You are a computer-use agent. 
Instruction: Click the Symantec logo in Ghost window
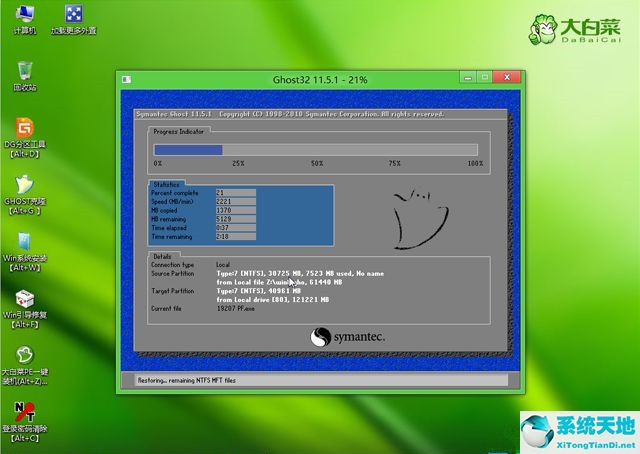tap(347, 337)
